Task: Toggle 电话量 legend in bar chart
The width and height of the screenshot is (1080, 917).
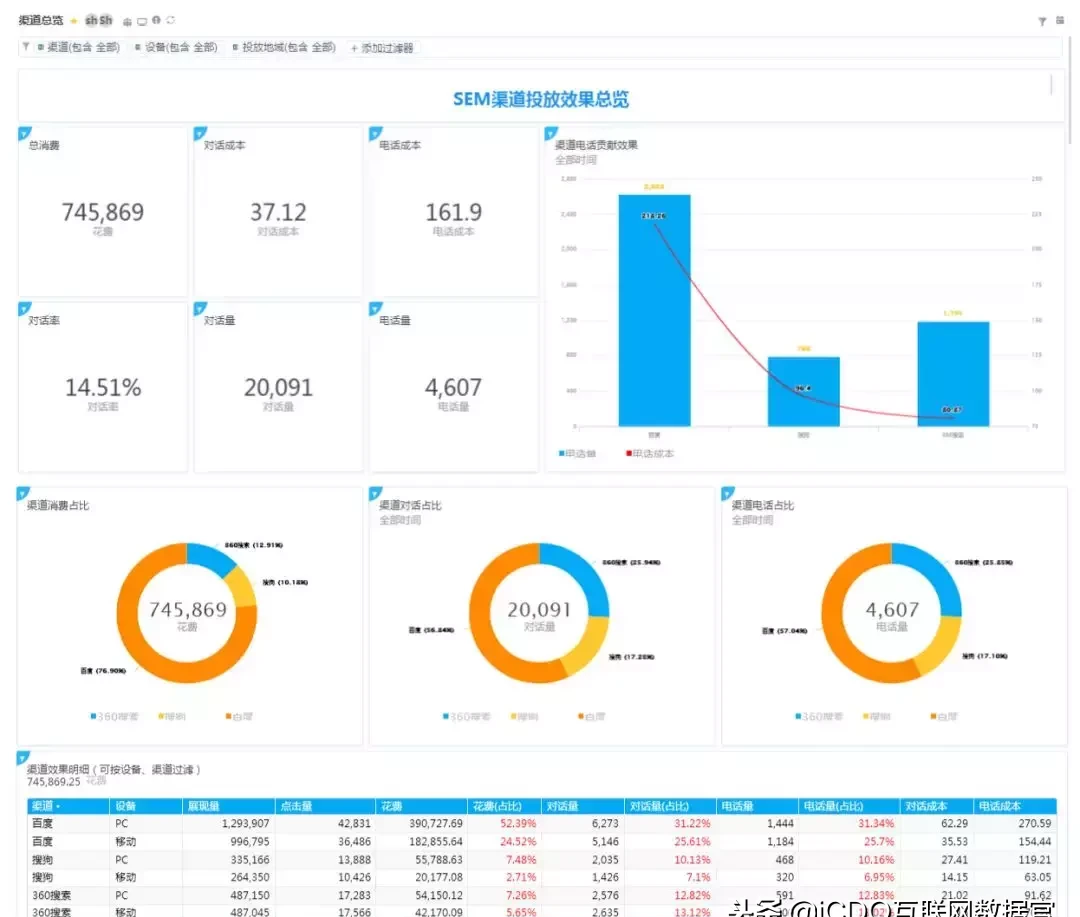Action: pos(577,453)
